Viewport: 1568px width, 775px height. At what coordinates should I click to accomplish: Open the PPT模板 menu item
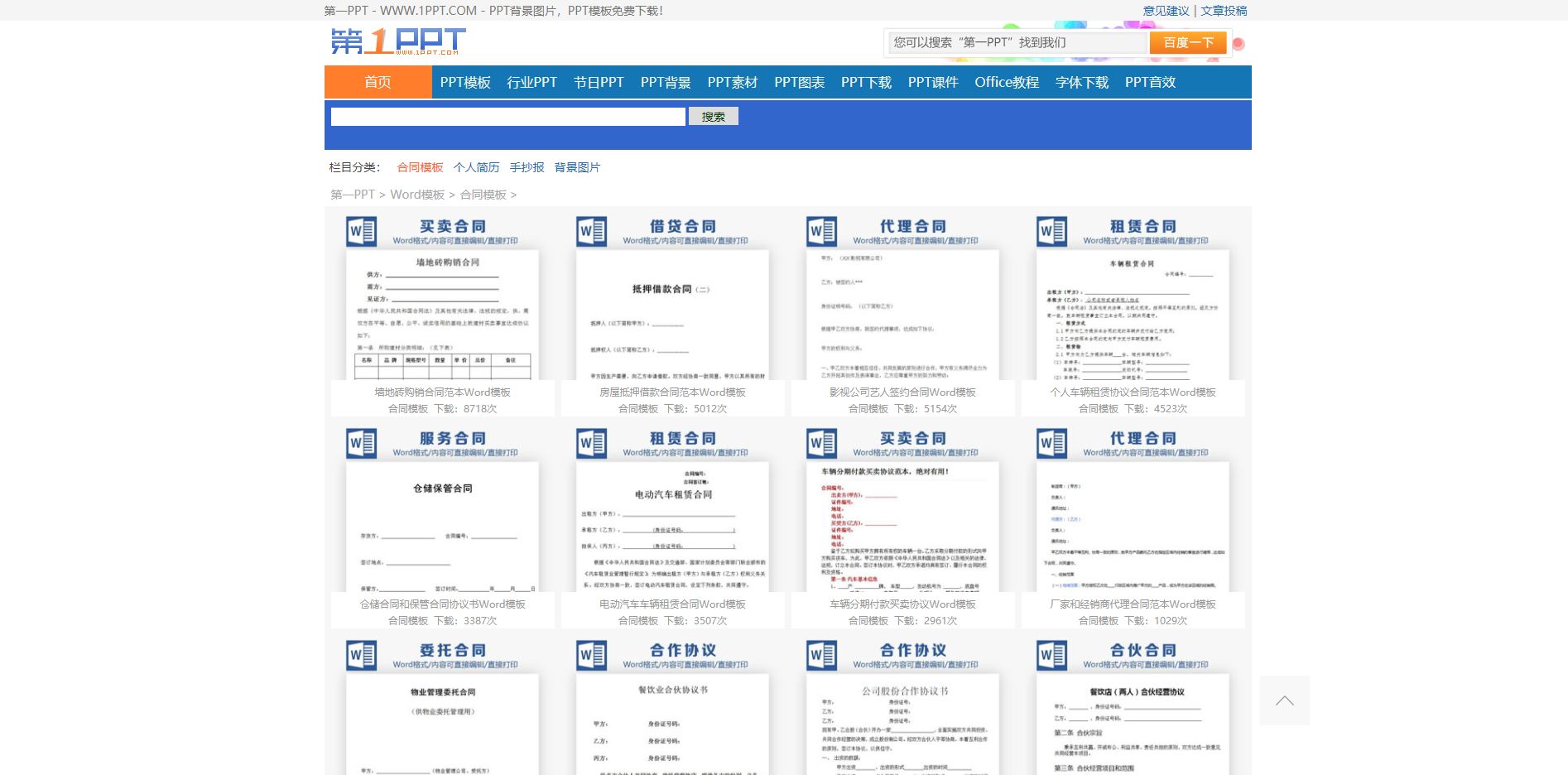(x=465, y=82)
